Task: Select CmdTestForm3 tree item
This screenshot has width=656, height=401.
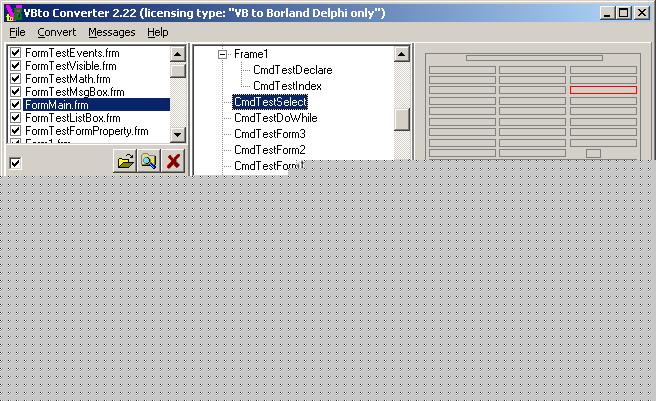Action: pos(270,134)
